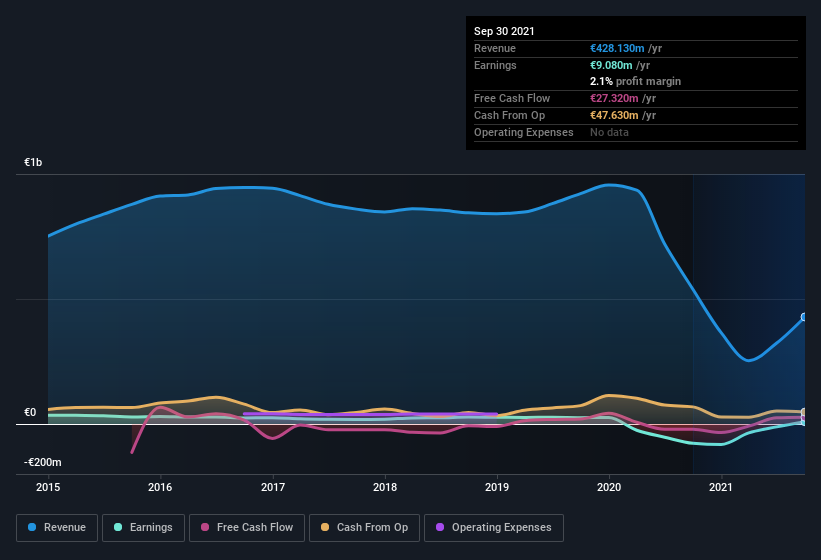Click the €428.130m revenue value
This screenshot has width=821, height=560.
(617, 48)
